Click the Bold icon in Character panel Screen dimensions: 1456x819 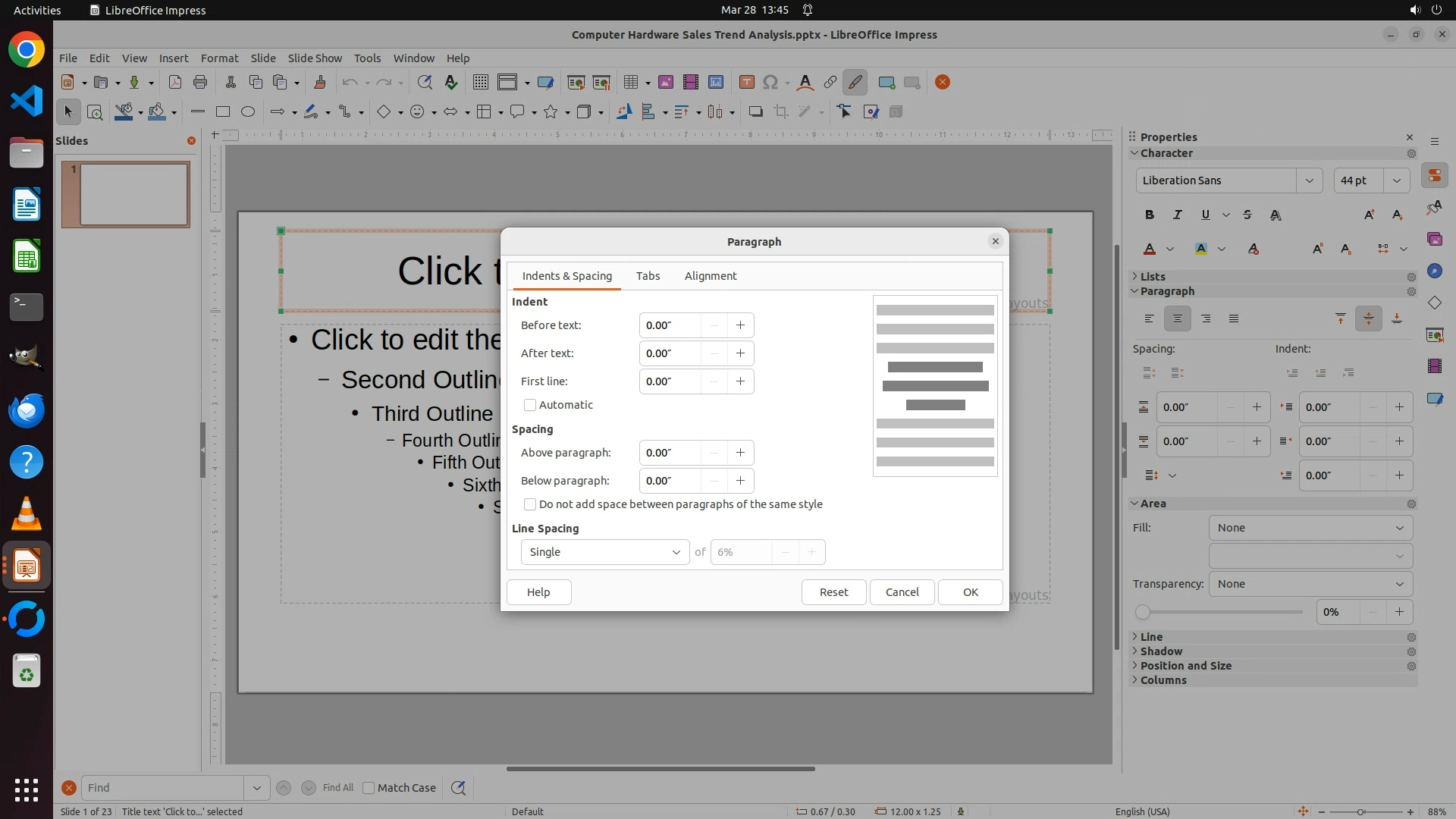click(1150, 215)
